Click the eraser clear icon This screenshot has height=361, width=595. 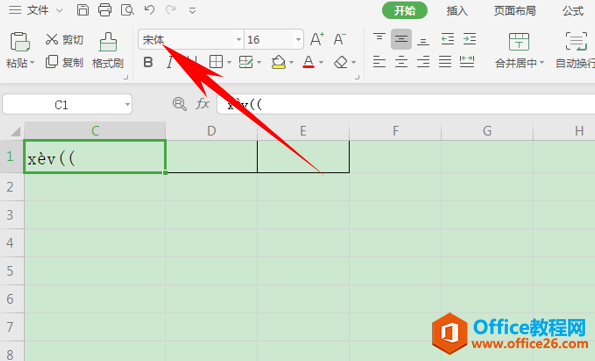341,62
